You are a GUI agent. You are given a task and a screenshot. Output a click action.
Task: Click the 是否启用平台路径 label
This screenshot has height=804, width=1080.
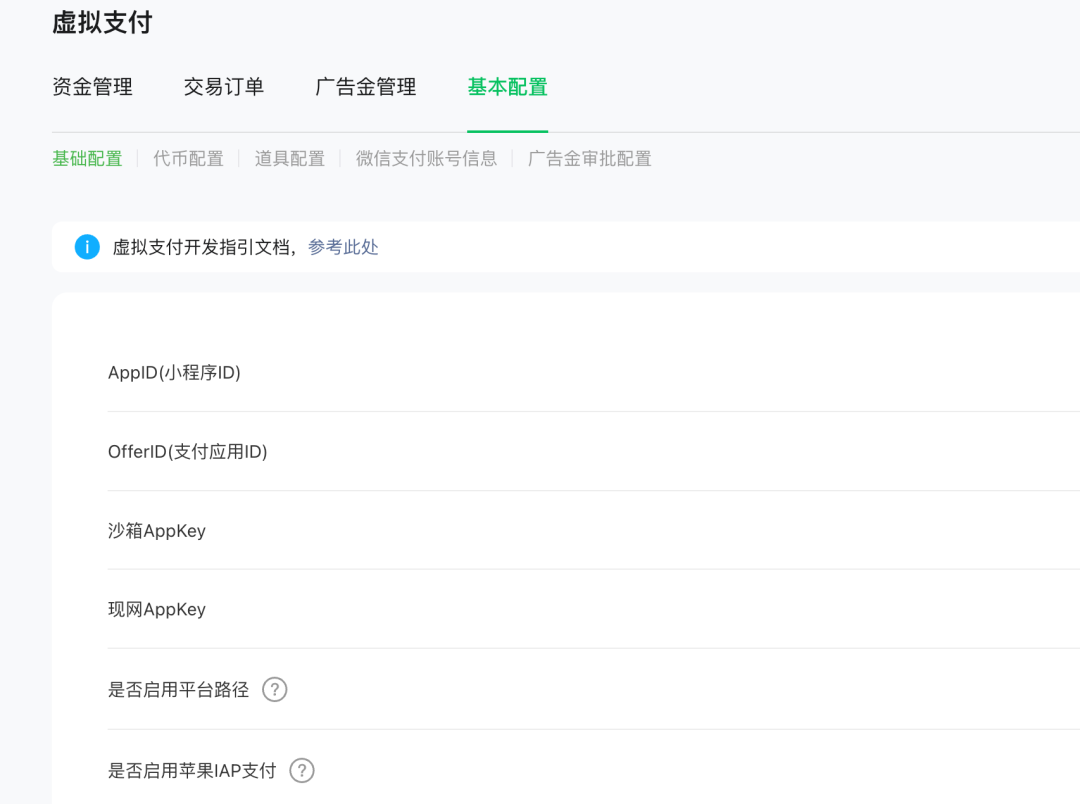pos(178,690)
